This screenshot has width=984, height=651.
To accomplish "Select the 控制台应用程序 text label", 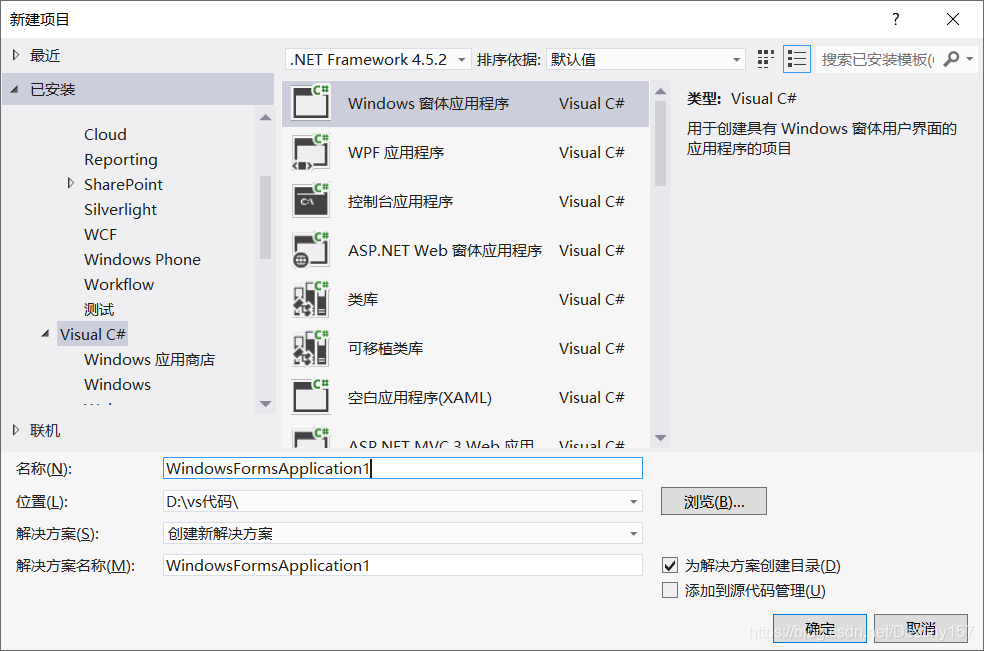I will point(400,202).
